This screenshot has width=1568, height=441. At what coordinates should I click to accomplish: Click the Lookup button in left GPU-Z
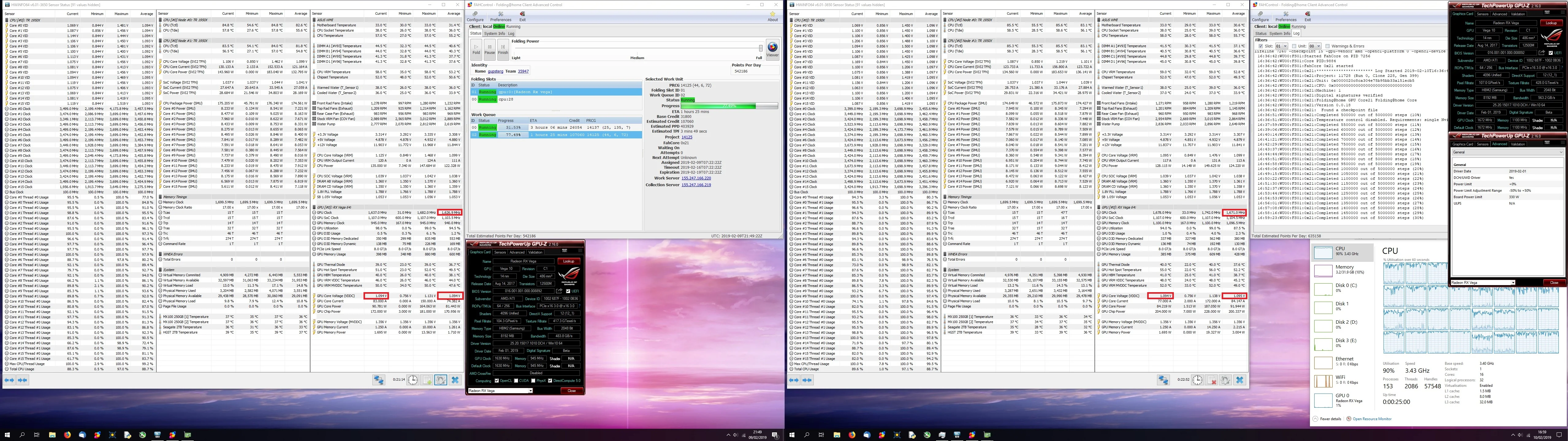coord(569,261)
